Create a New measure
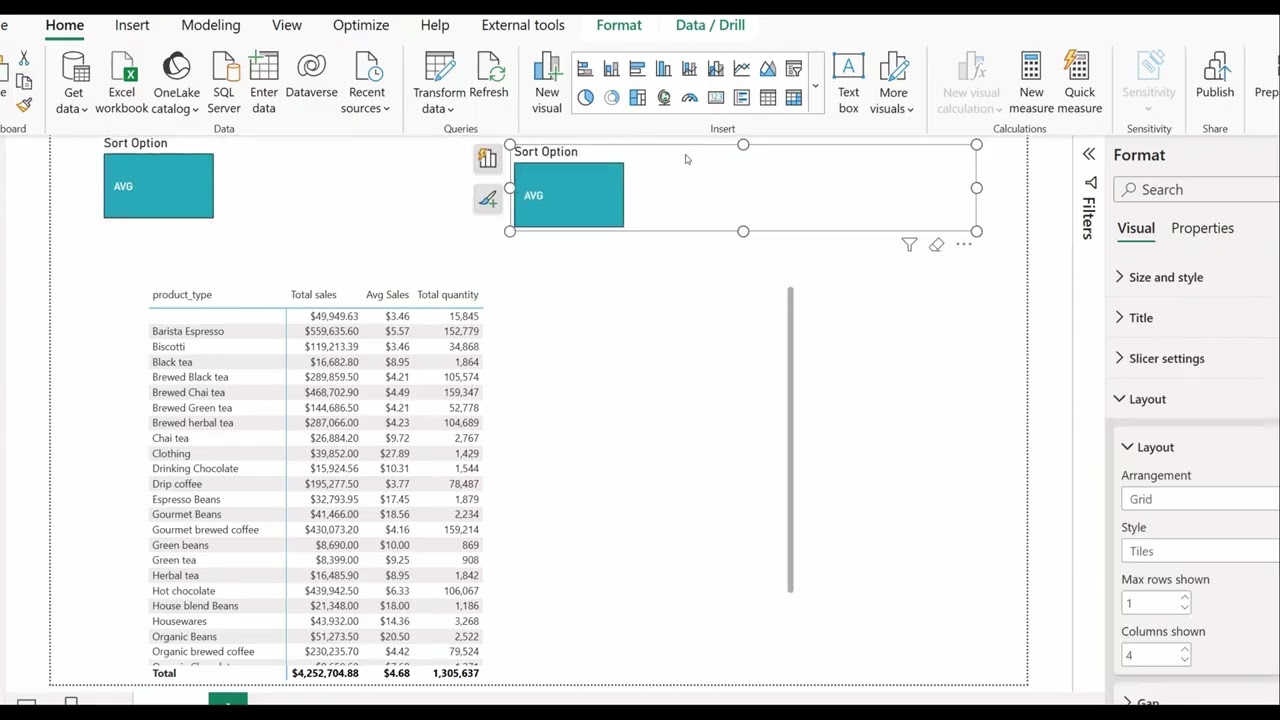The width and height of the screenshot is (1280, 720). tap(1031, 83)
